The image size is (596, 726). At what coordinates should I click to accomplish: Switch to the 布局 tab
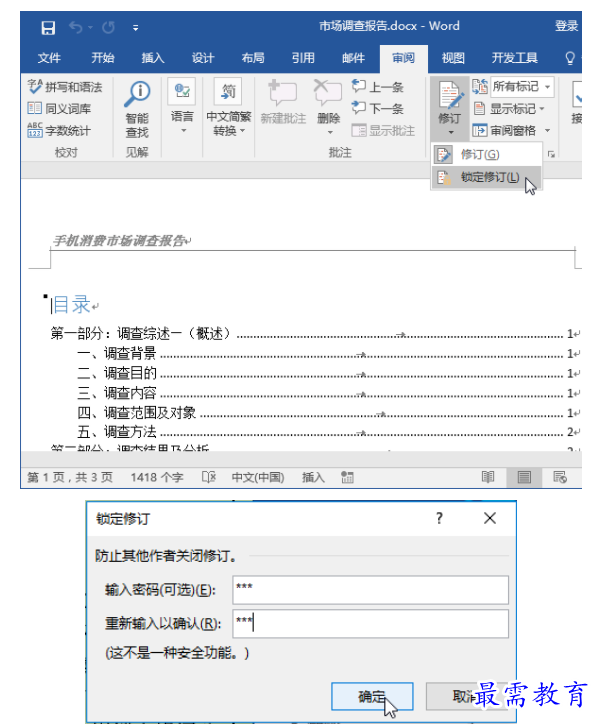click(253, 58)
